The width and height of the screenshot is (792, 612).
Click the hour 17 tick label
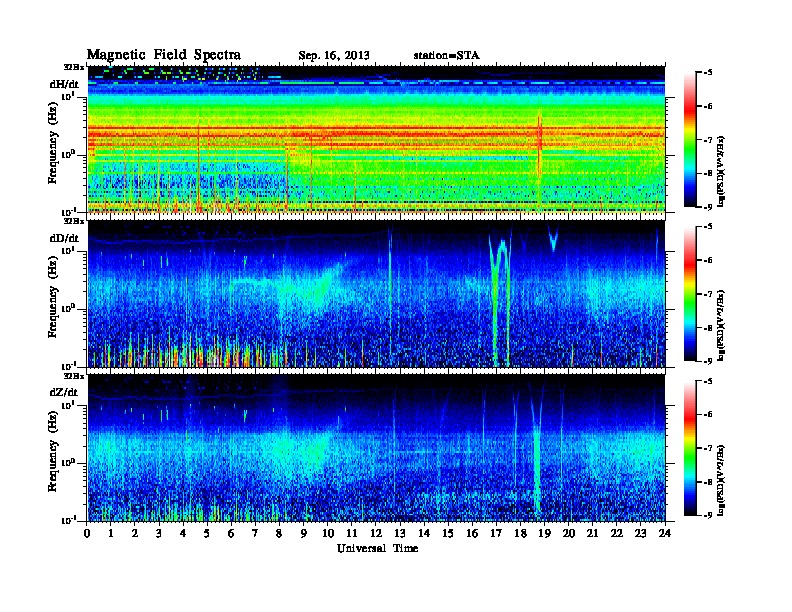(496, 534)
